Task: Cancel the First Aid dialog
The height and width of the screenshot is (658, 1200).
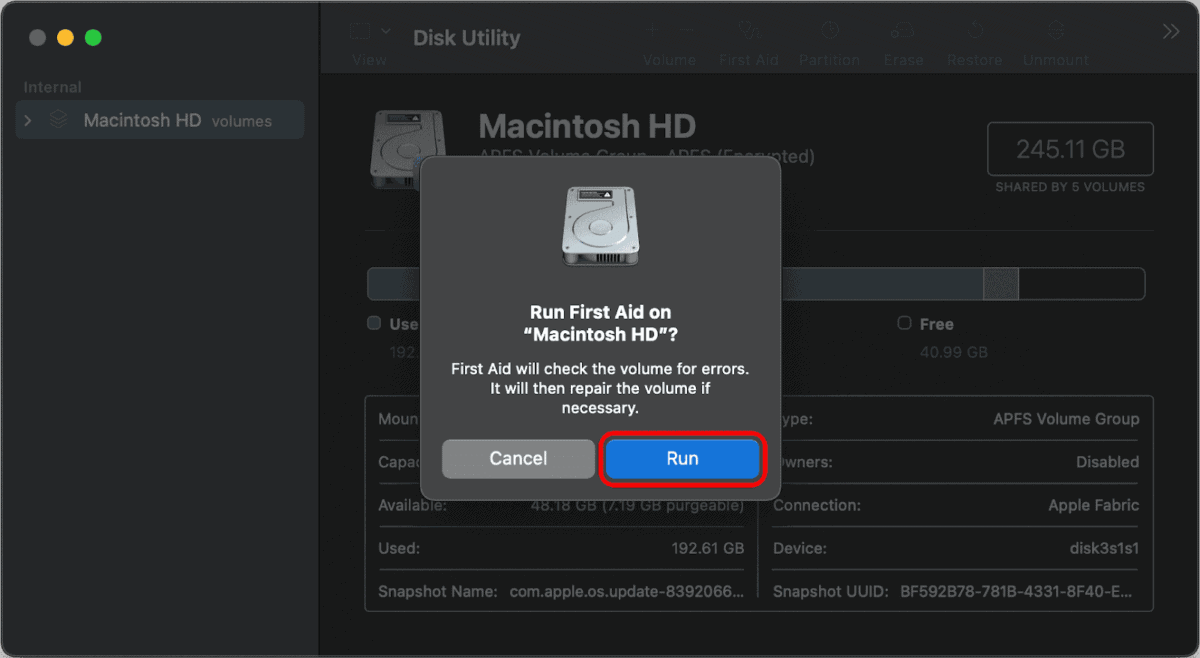Action: (518, 459)
